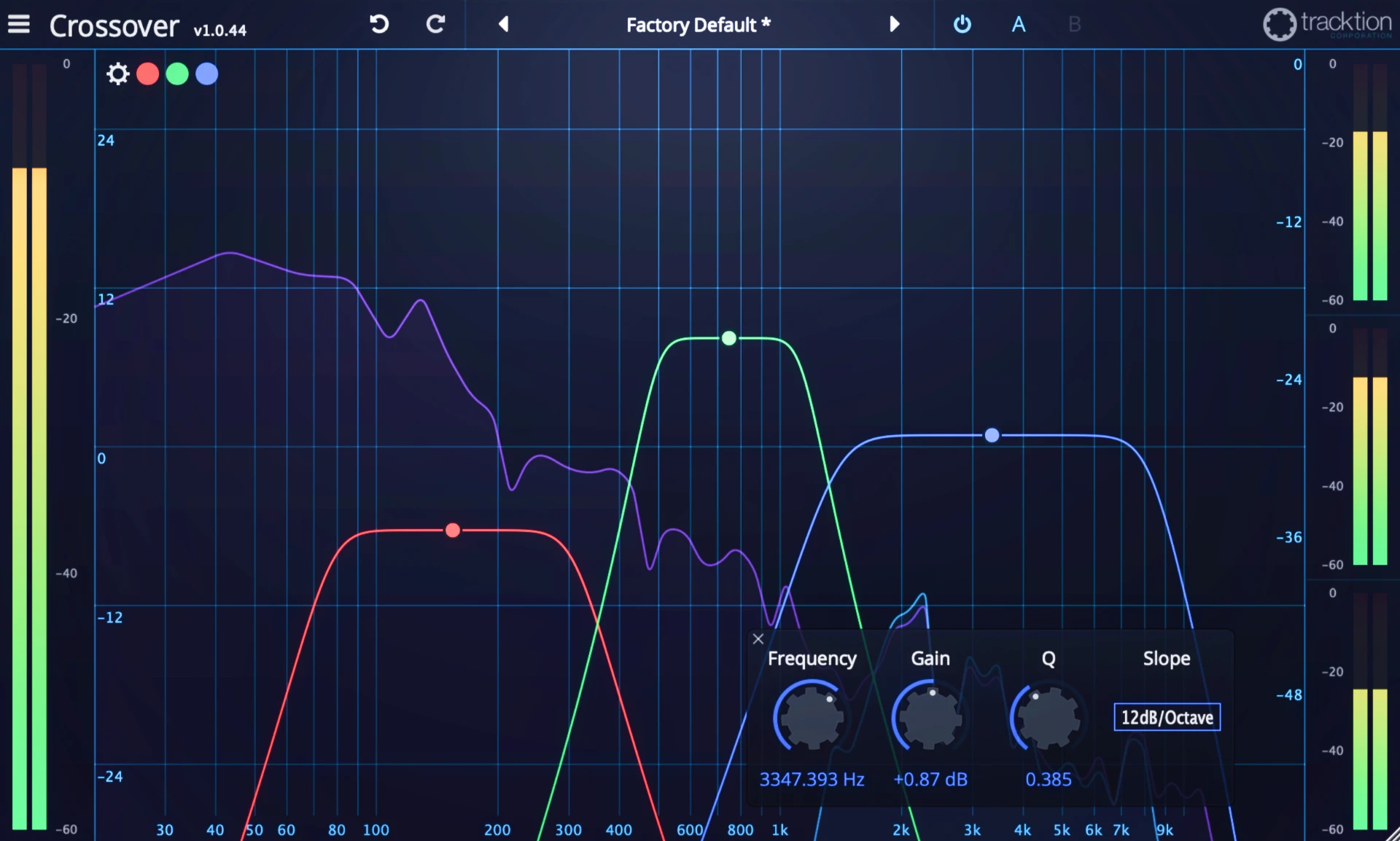Toggle the plugin bypass power button
Image resolution: width=1400 pixels, height=841 pixels.
[x=962, y=25]
